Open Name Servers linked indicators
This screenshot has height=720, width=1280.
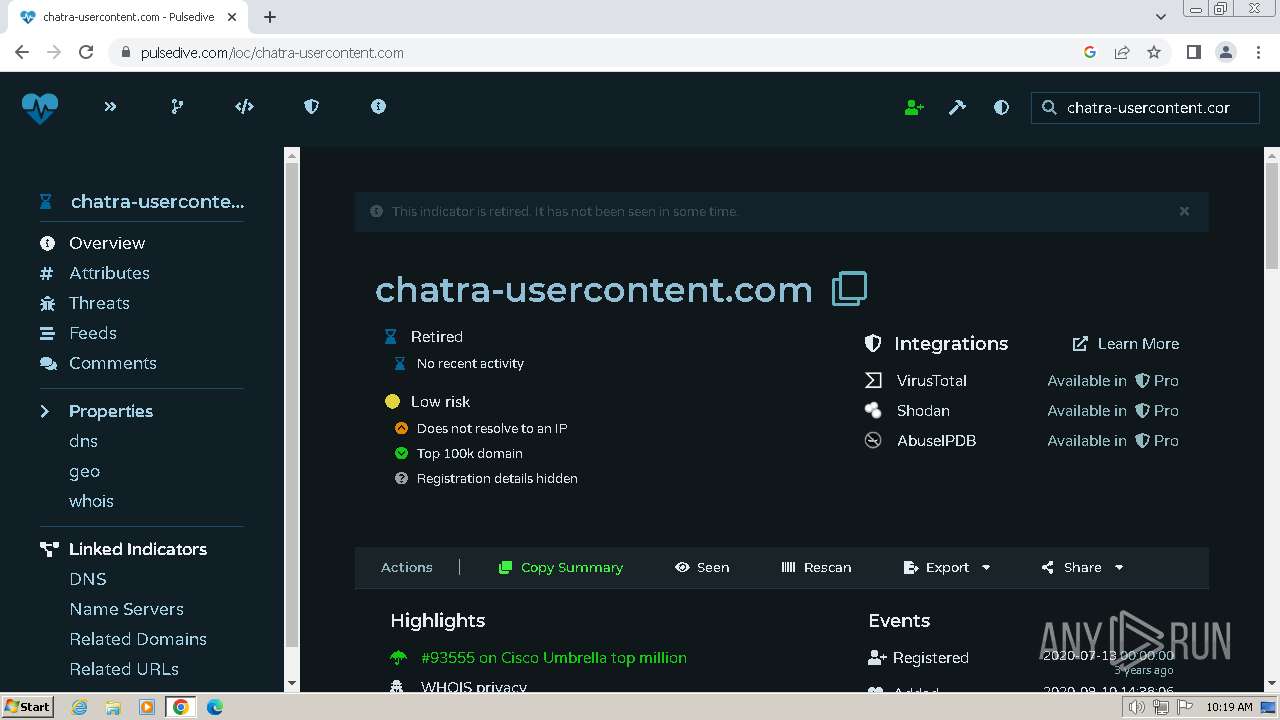(126, 609)
